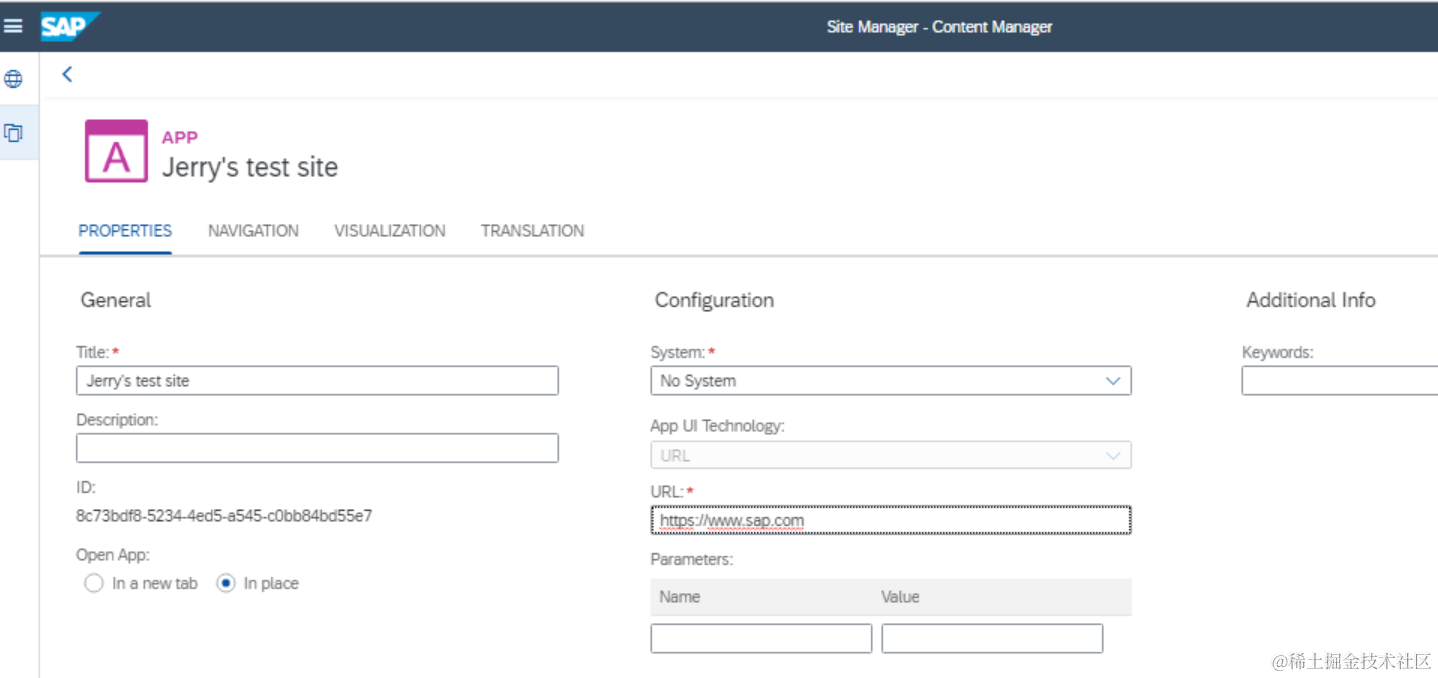Switch to the Navigation tab

pos(253,231)
